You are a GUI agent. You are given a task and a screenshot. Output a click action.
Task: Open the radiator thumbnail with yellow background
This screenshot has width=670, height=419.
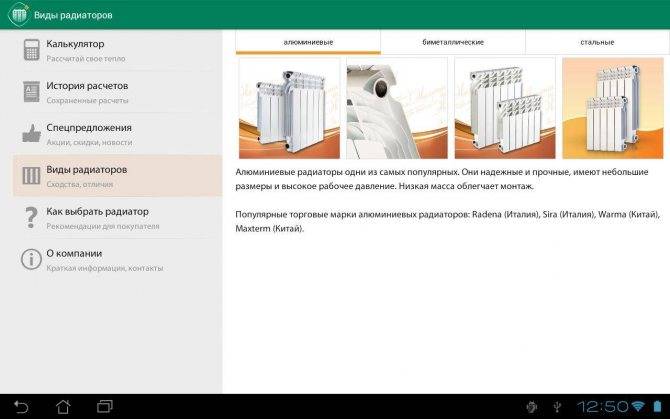(x=613, y=108)
